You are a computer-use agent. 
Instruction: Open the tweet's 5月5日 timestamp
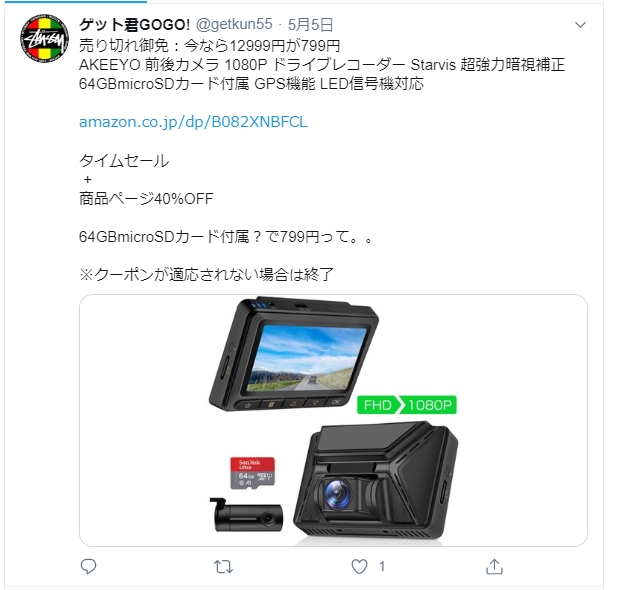(310, 24)
